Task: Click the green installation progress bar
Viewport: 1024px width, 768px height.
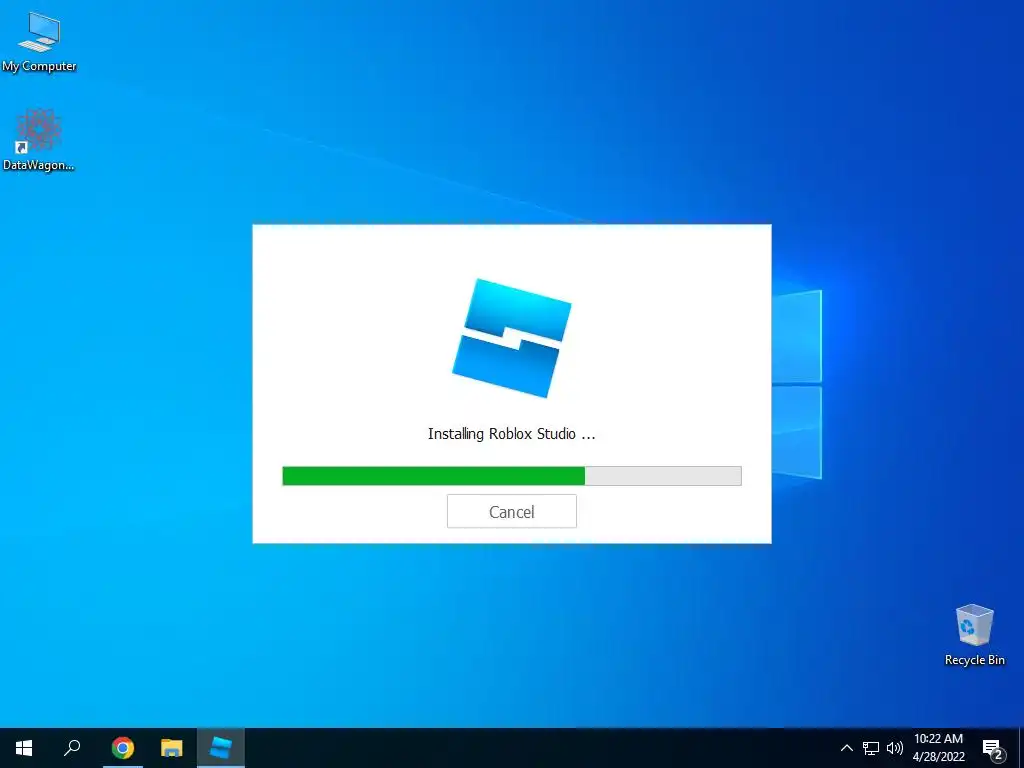Action: pyautogui.click(x=511, y=476)
